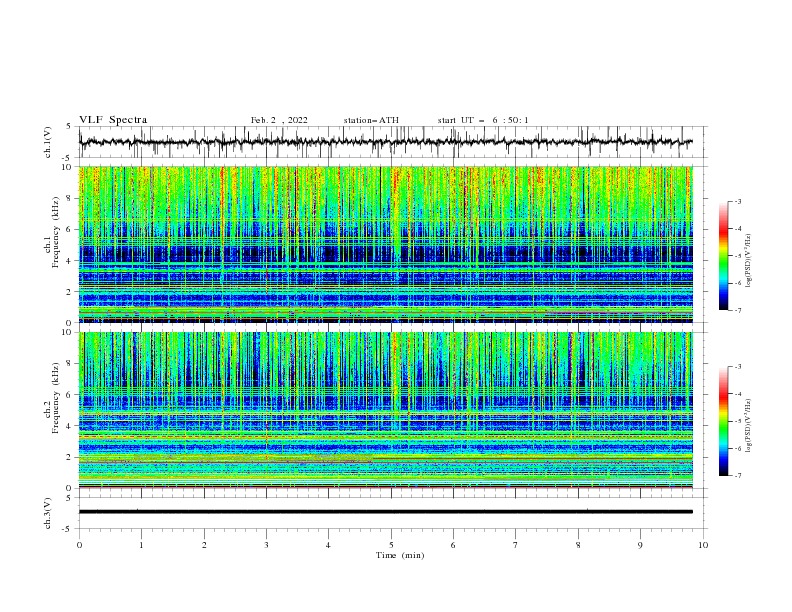Click time axis tick label '5'
Screen dimensions: 792x612
click(x=391, y=545)
